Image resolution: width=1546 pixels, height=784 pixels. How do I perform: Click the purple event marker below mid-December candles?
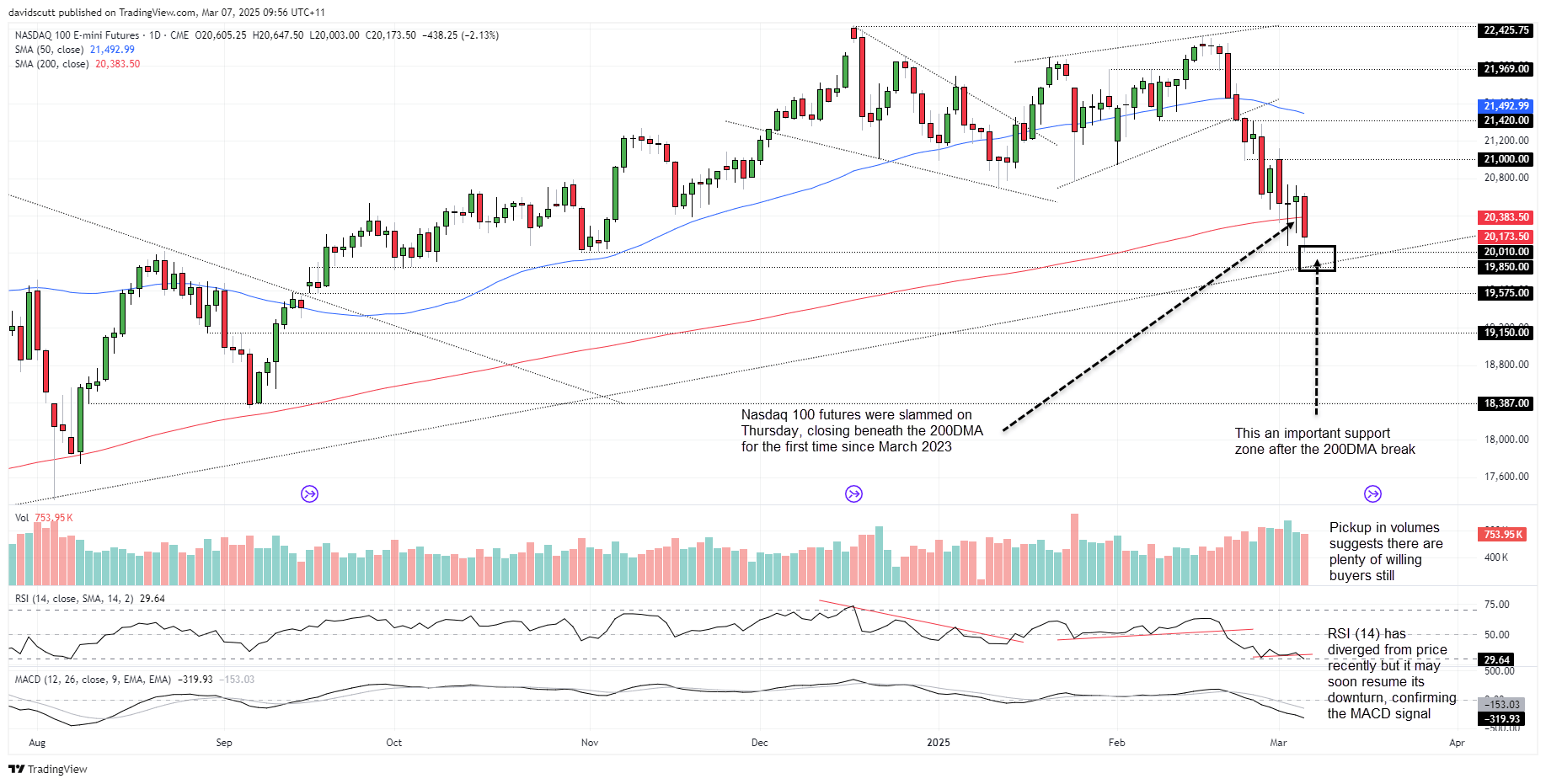(x=853, y=493)
